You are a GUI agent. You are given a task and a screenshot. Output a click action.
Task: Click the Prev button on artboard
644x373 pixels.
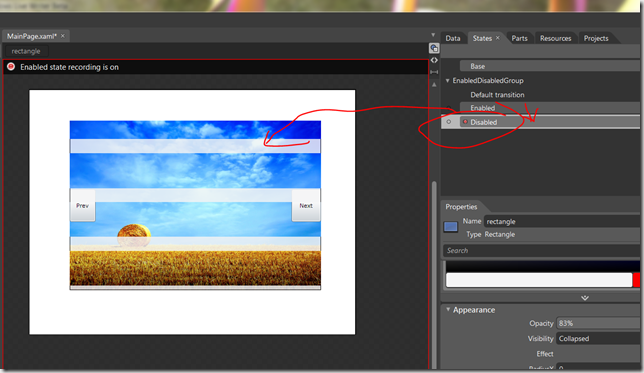point(83,205)
